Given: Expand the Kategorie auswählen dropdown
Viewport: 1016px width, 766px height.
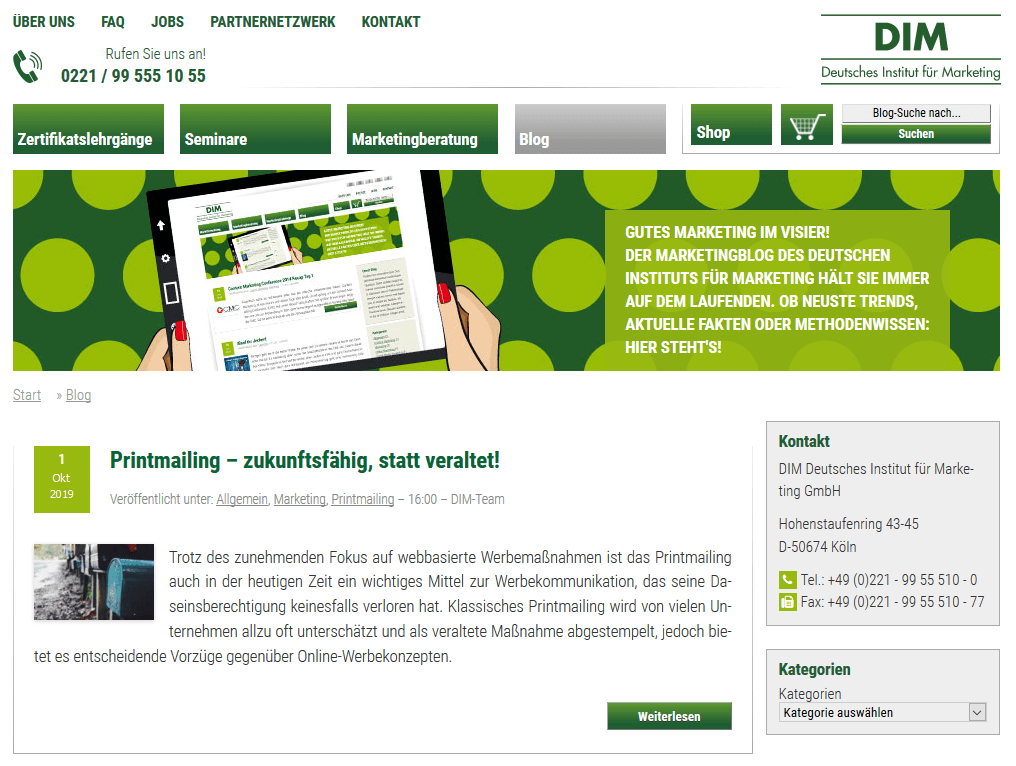Looking at the screenshot, I should click(x=883, y=713).
